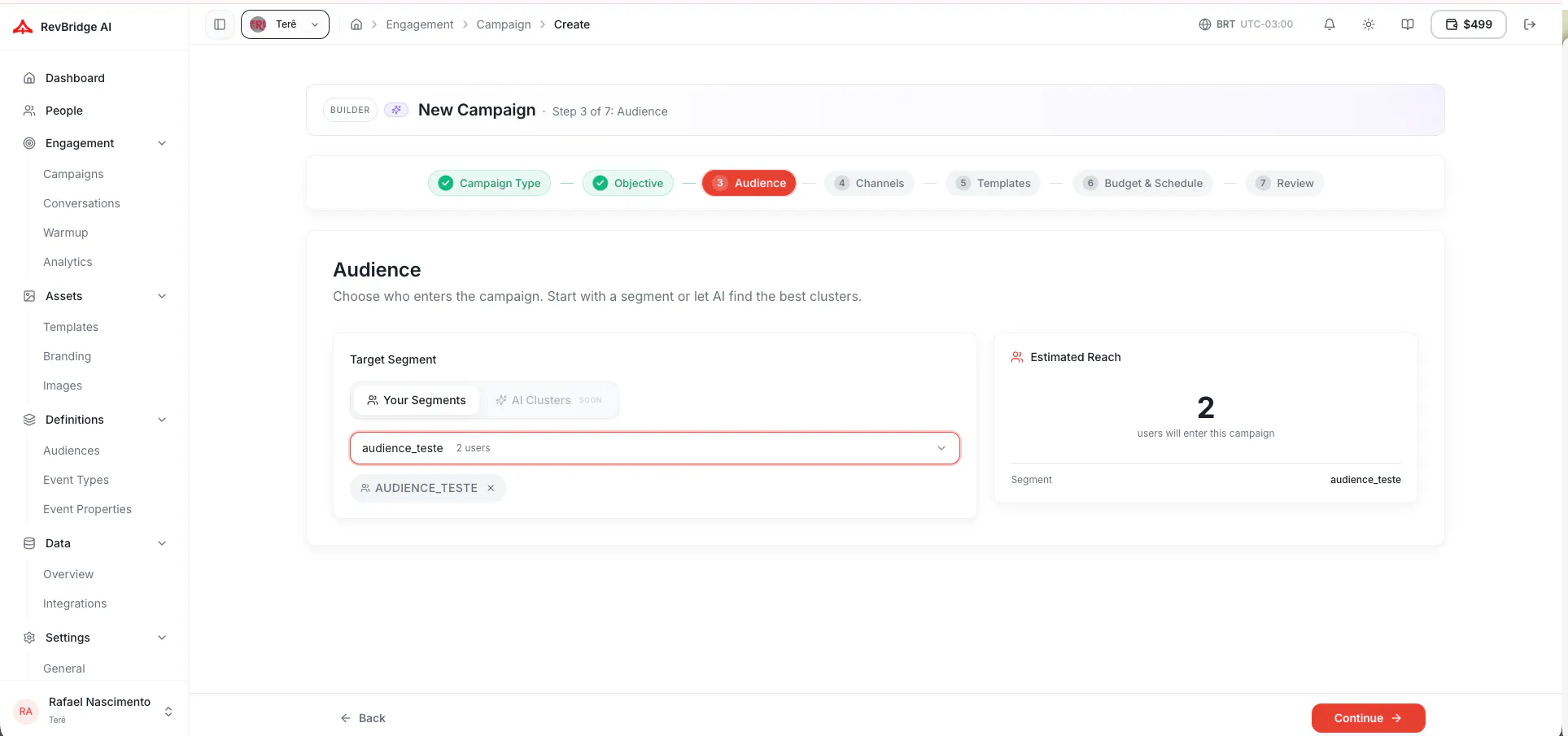The height and width of the screenshot is (736, 1568).
Task: Click the Assets image icon
Action: (x=29, y=296)
